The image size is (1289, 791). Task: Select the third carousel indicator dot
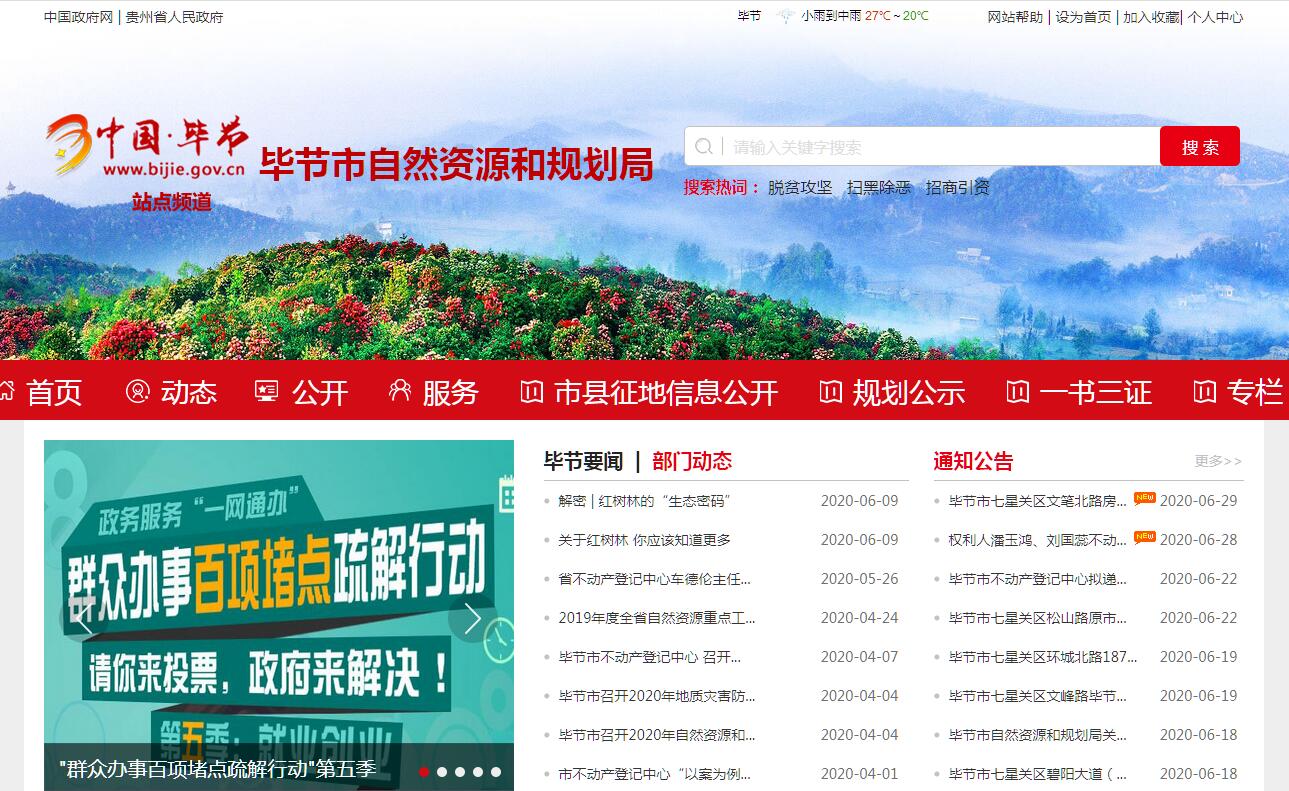coord(460,771)
